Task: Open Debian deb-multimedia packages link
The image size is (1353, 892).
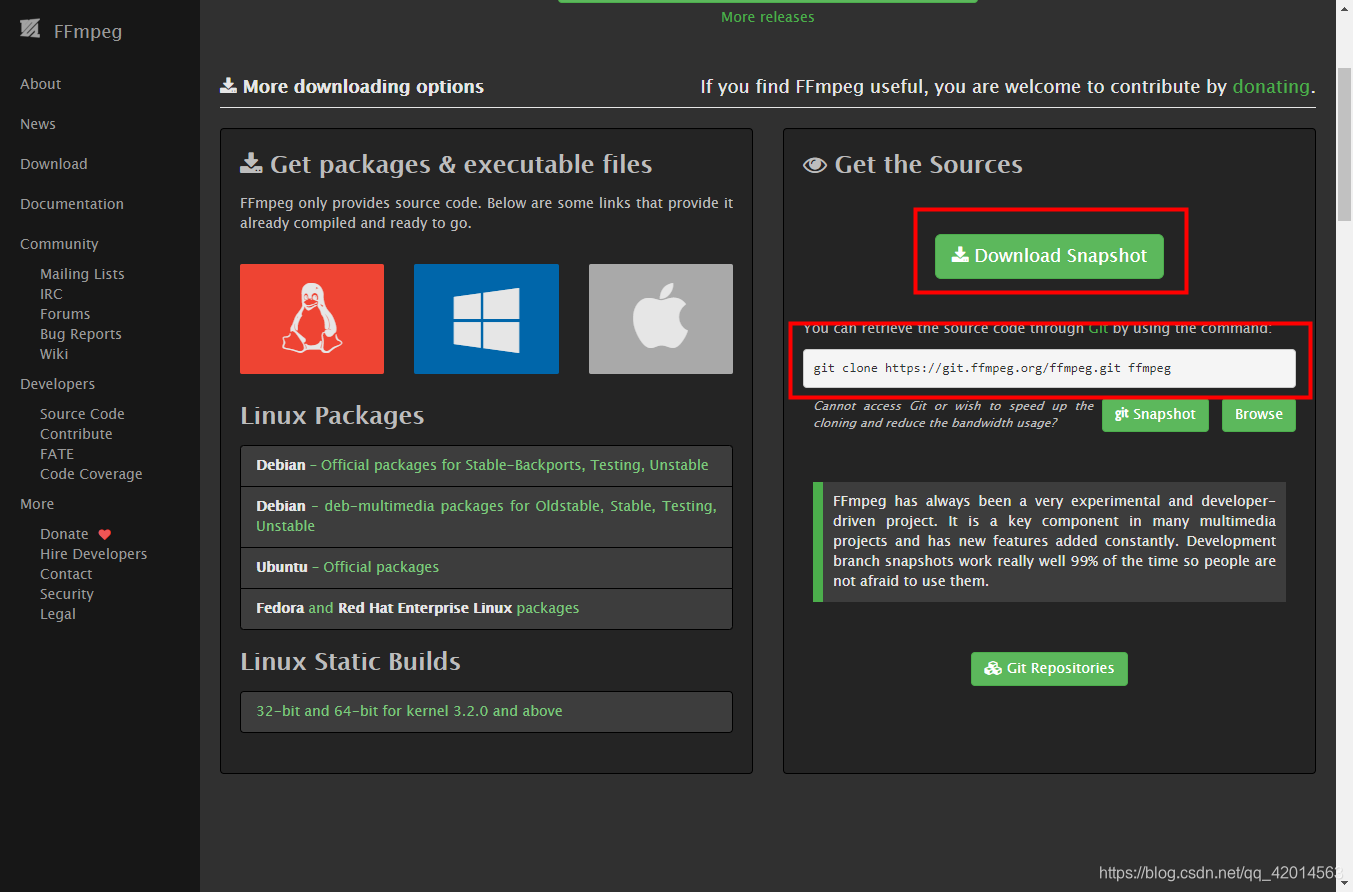Action: point(486,516)
